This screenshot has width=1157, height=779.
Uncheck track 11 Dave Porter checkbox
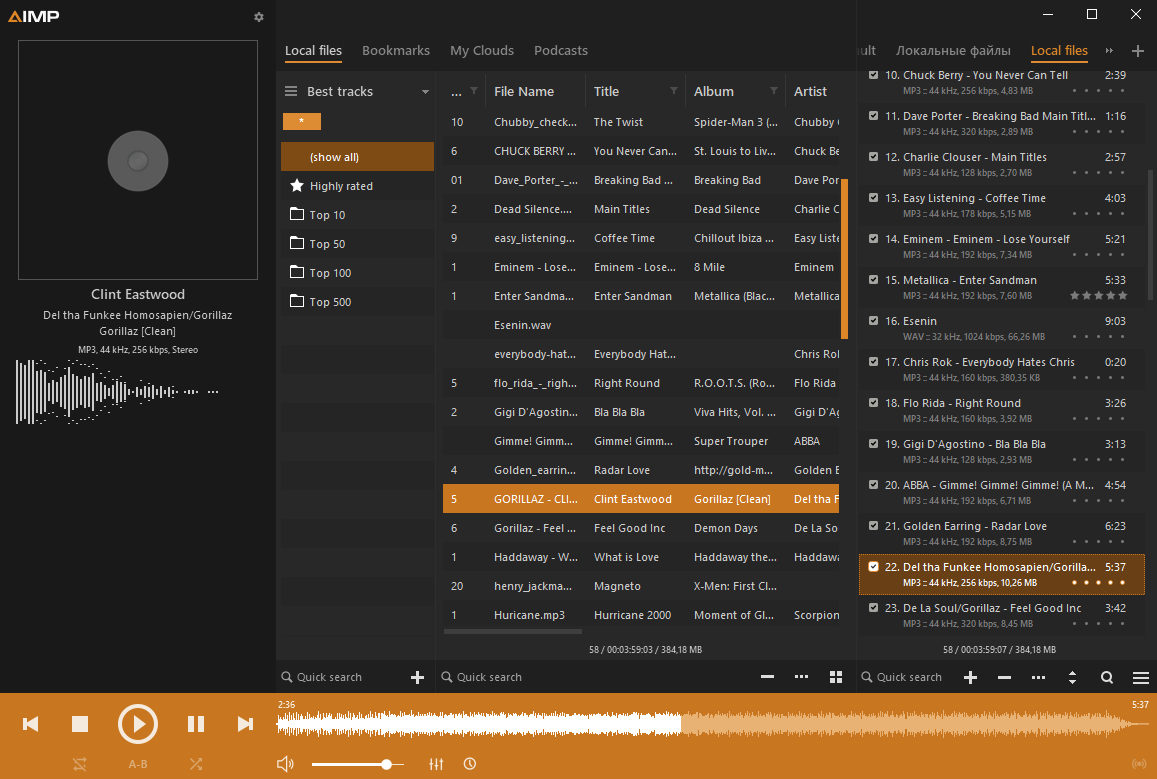(x=874, y=116)
